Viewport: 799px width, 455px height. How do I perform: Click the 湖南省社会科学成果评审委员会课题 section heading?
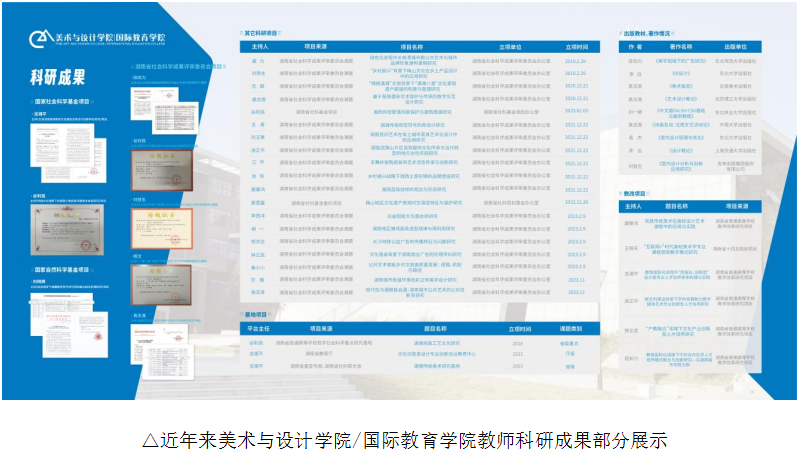tap(176, 68)
